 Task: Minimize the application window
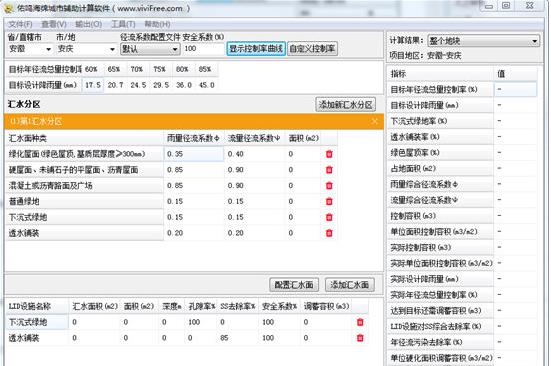point(489,6)
